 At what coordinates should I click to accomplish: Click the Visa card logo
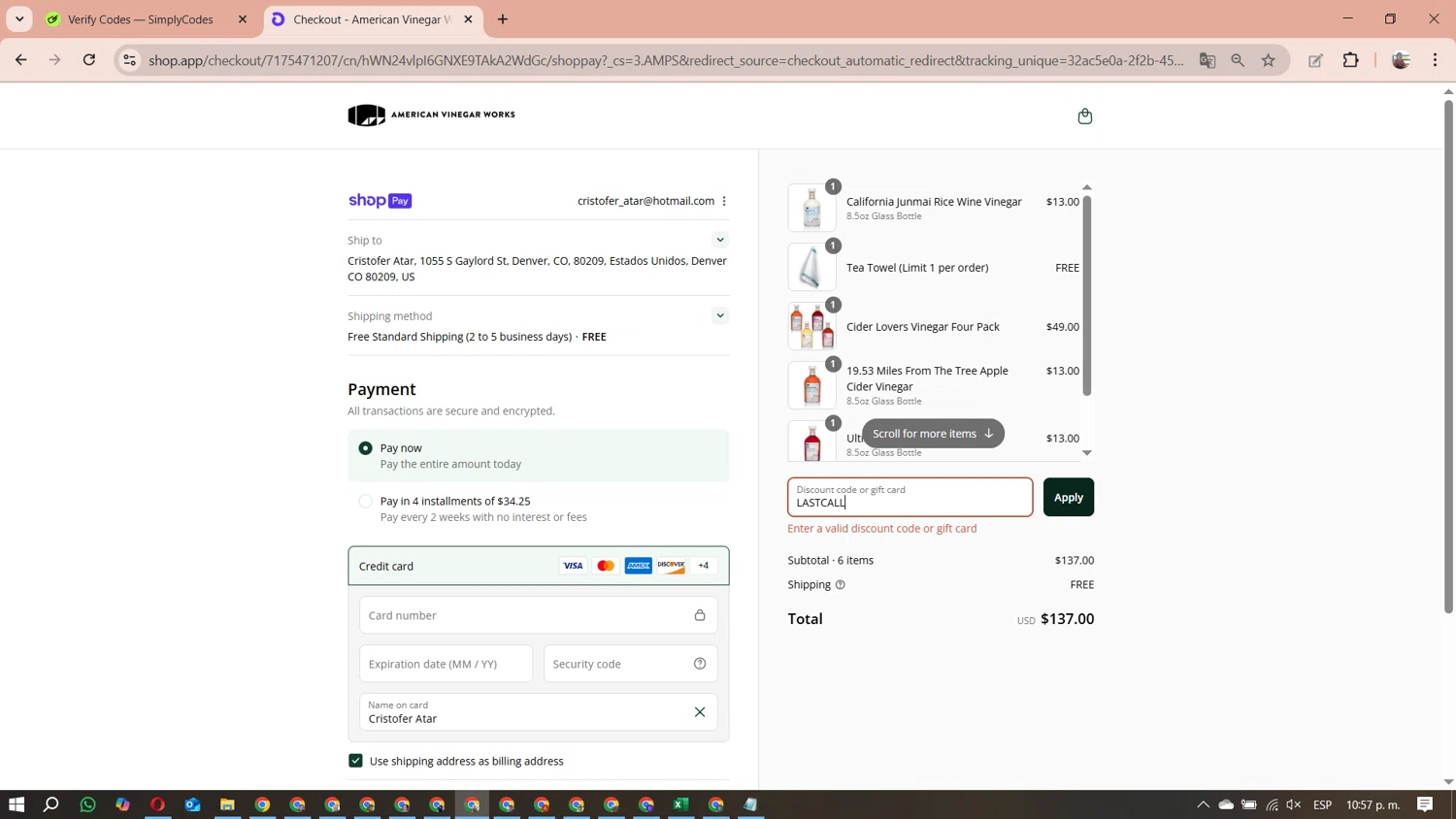point(574,566)
